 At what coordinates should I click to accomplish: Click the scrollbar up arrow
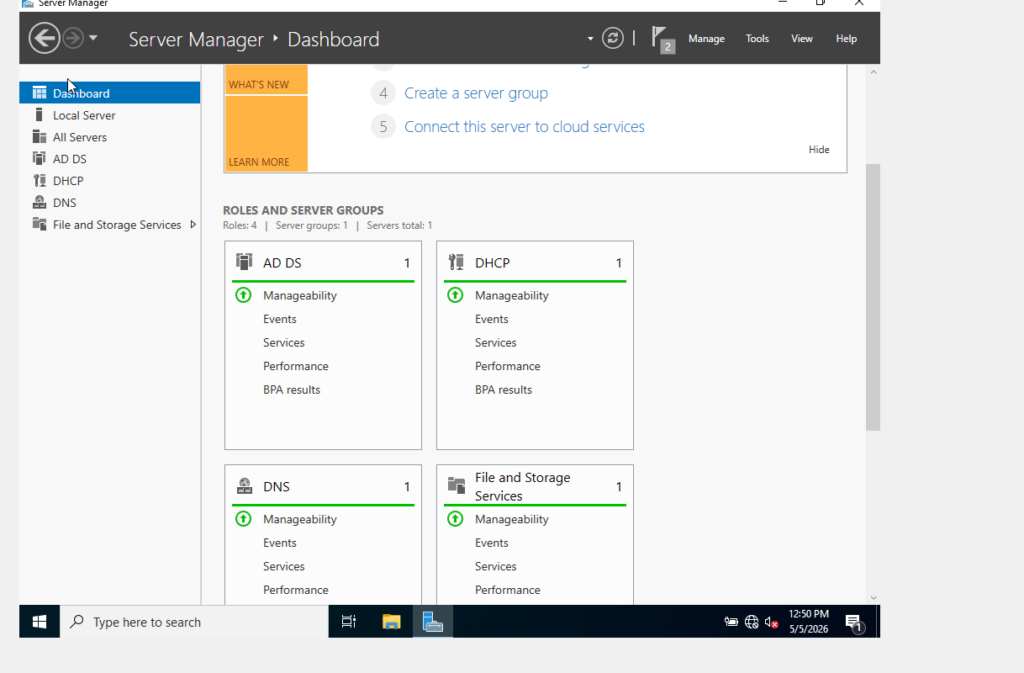tap(873, 72)
